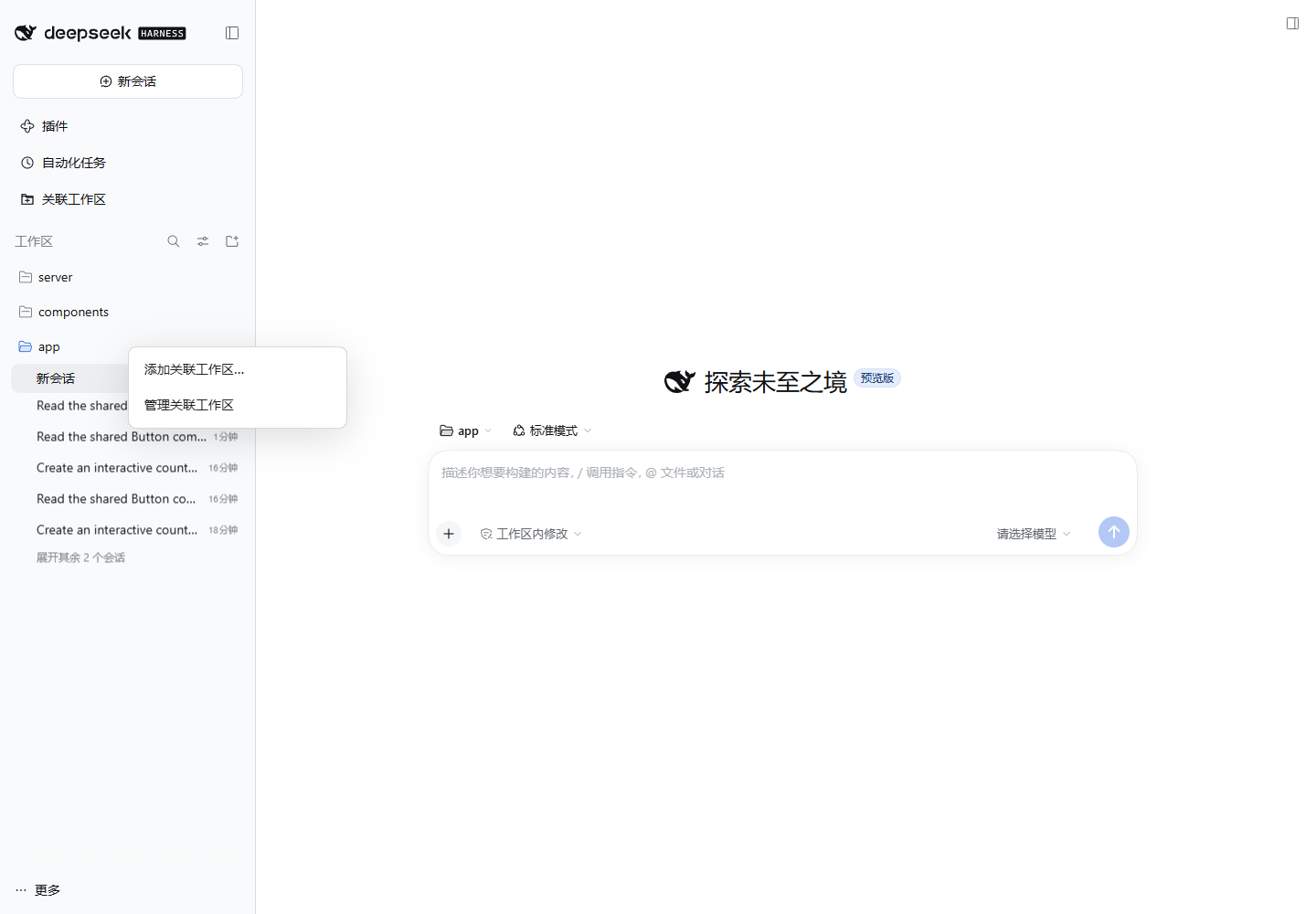The image size is (1316, 914).
Task: Click the 预览版 preview badge
Action: coord(877,378)
